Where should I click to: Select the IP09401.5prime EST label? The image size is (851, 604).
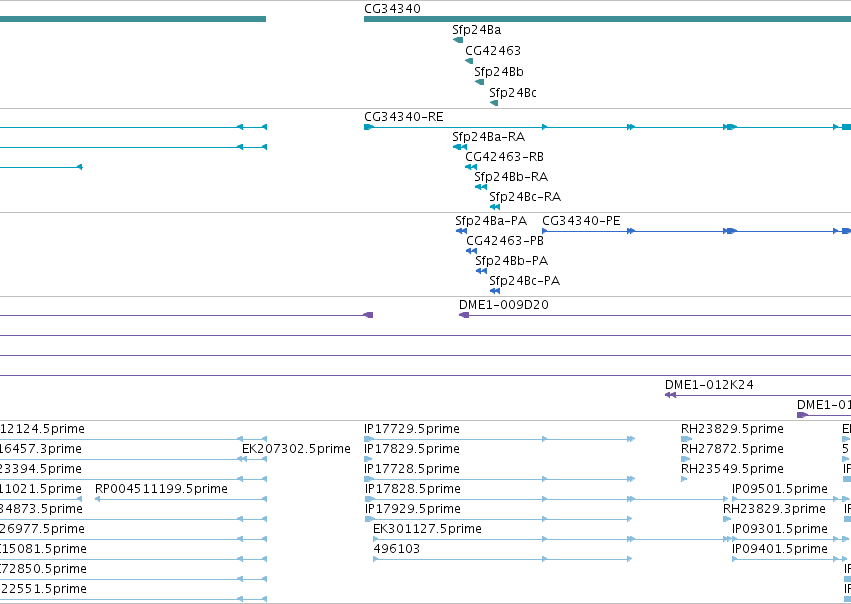[x=780, y=549]
